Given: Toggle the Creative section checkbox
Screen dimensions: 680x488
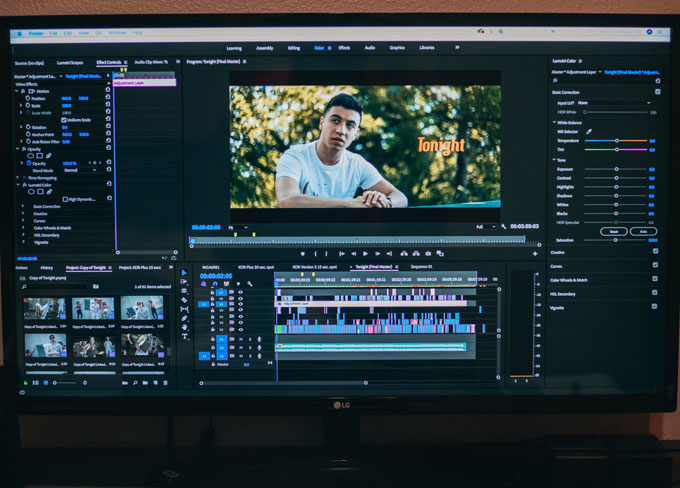Looking at the screenshot, I should point(655,251).
